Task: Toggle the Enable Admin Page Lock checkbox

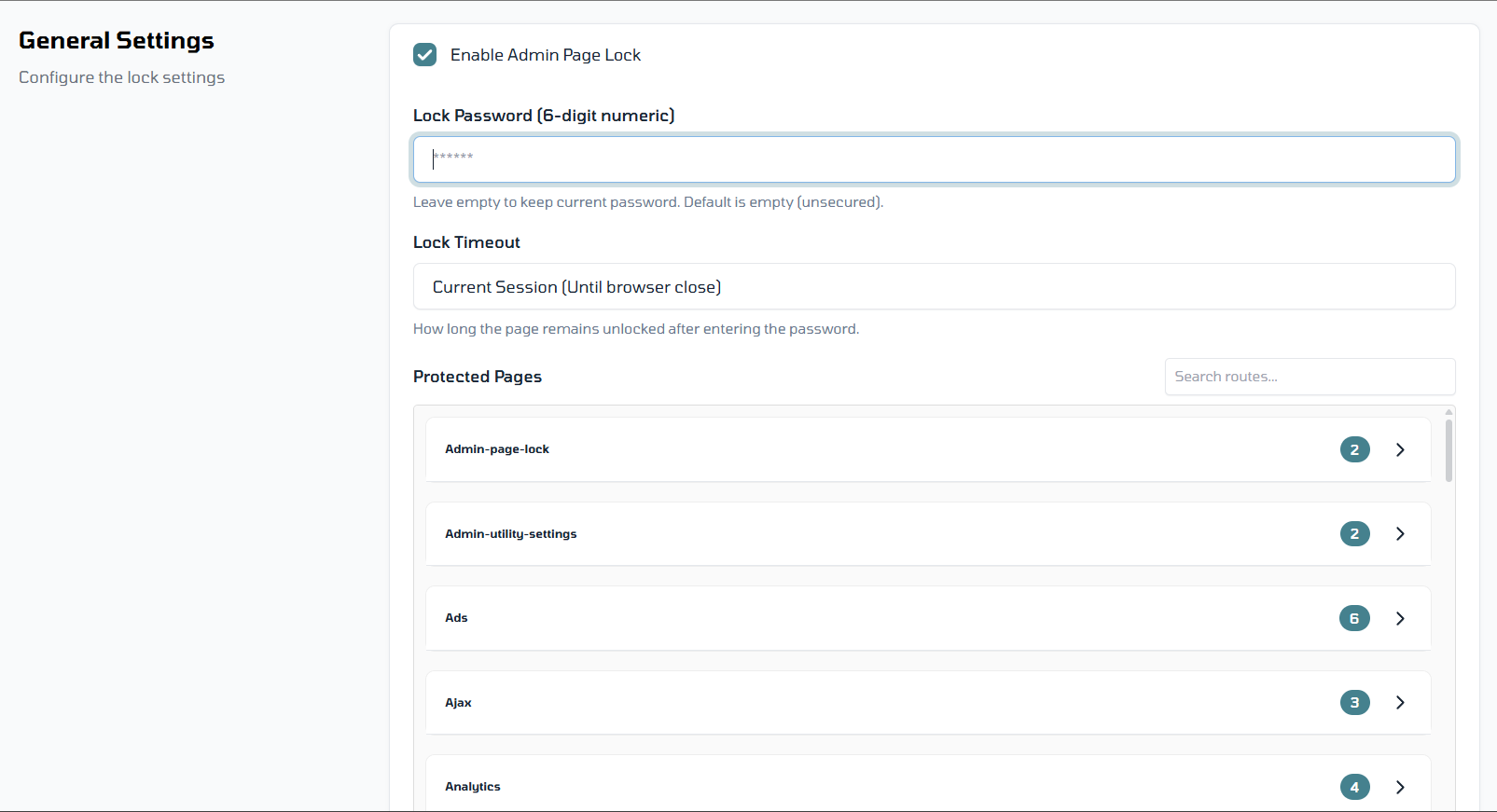Action: 424,55
